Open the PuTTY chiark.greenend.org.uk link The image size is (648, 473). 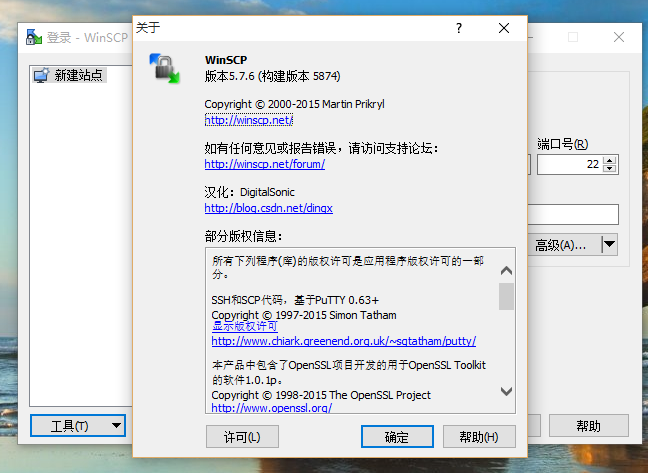(x=343, y=340)
